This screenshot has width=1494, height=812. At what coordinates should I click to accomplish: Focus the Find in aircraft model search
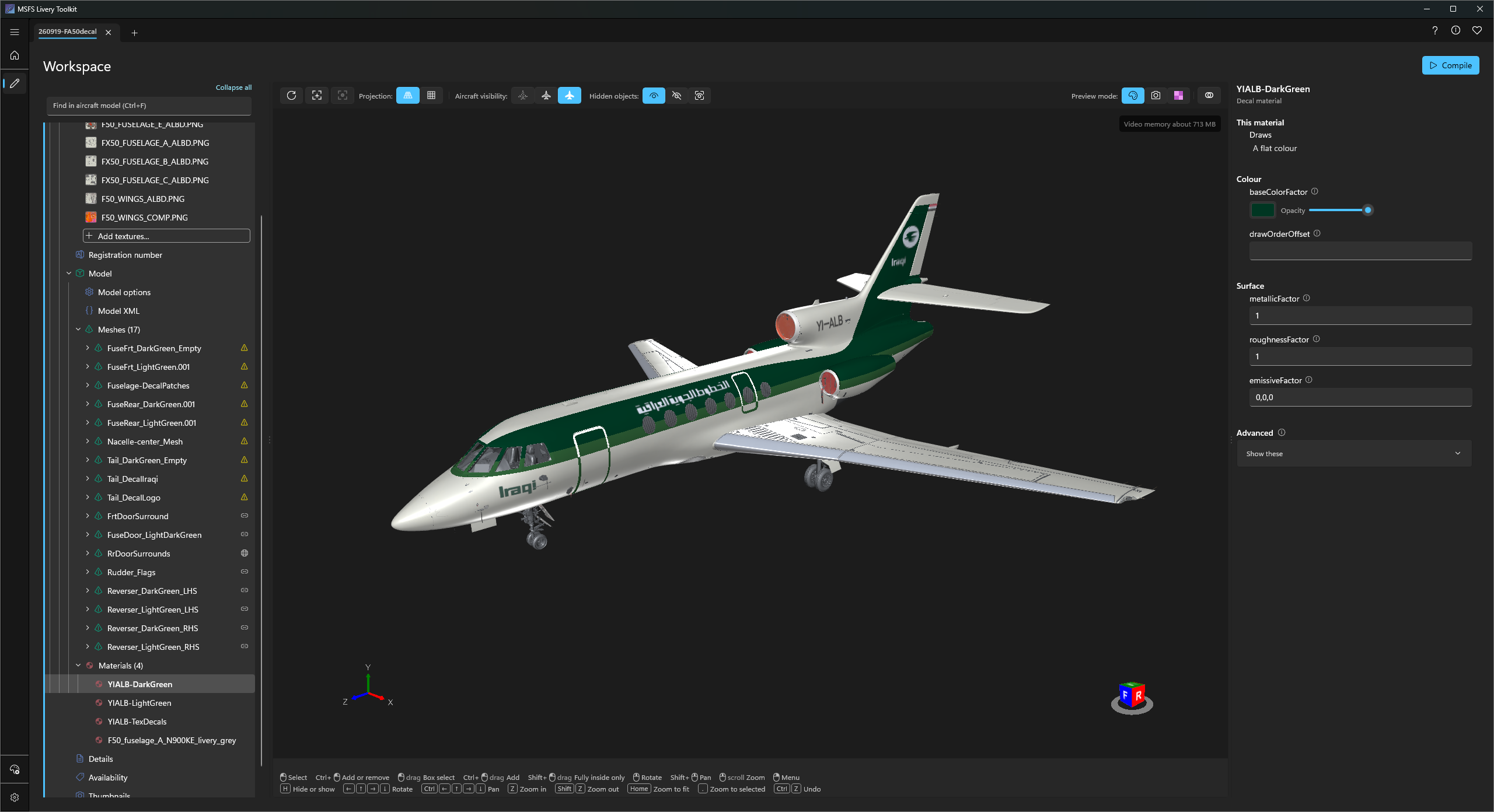[149, 106]
